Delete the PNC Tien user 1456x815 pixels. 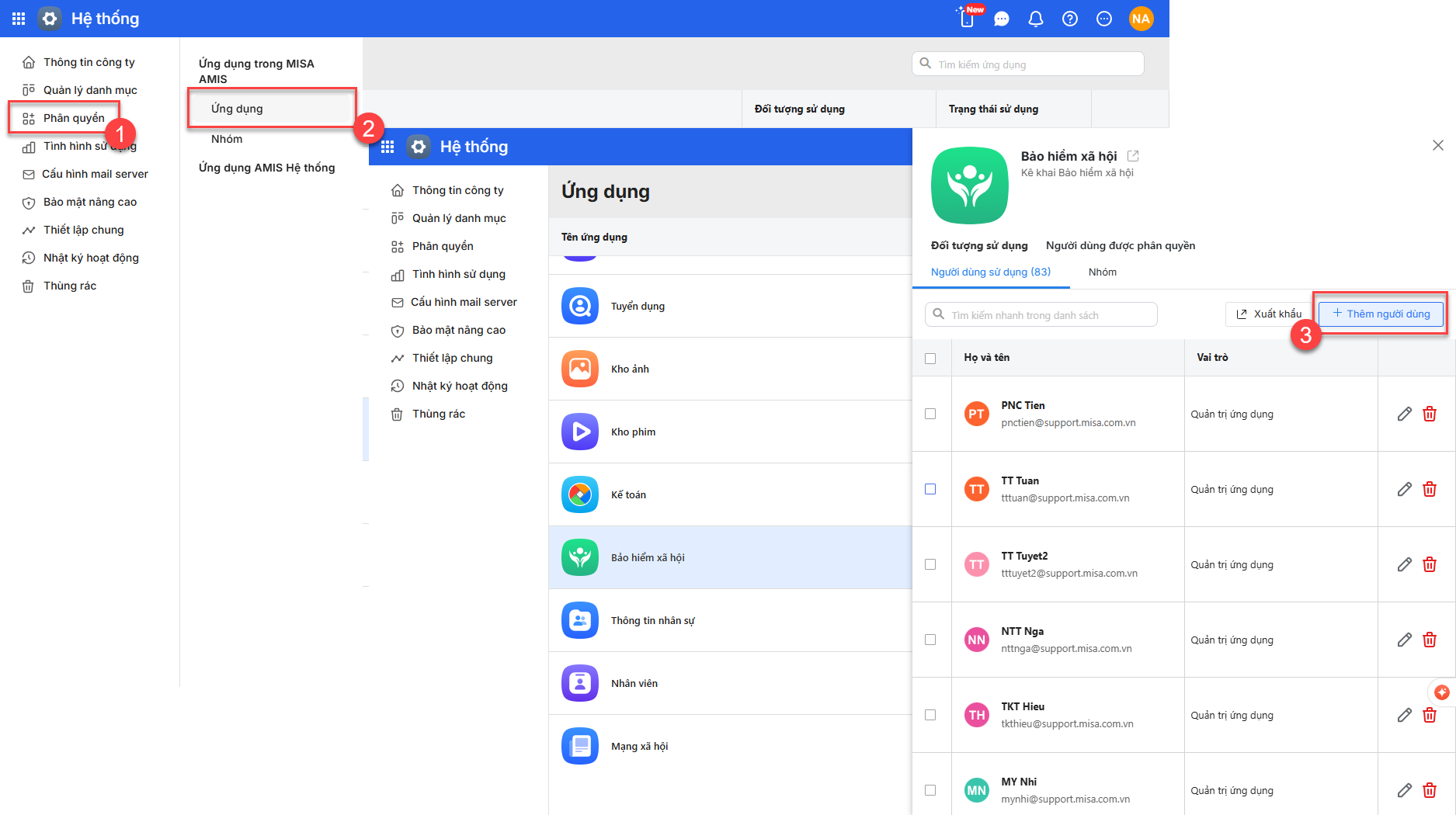[x=1430, y=414]
